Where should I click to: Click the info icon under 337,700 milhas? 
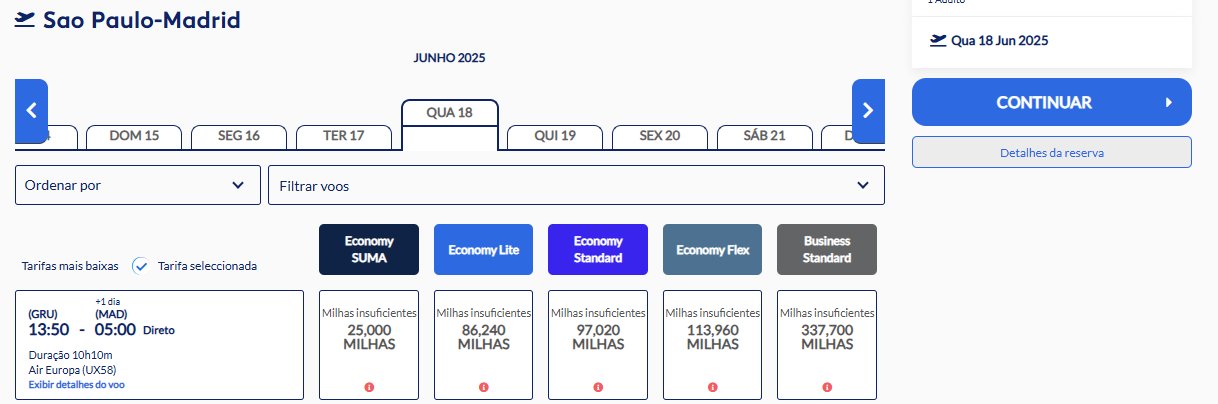(x=827, y=386)
